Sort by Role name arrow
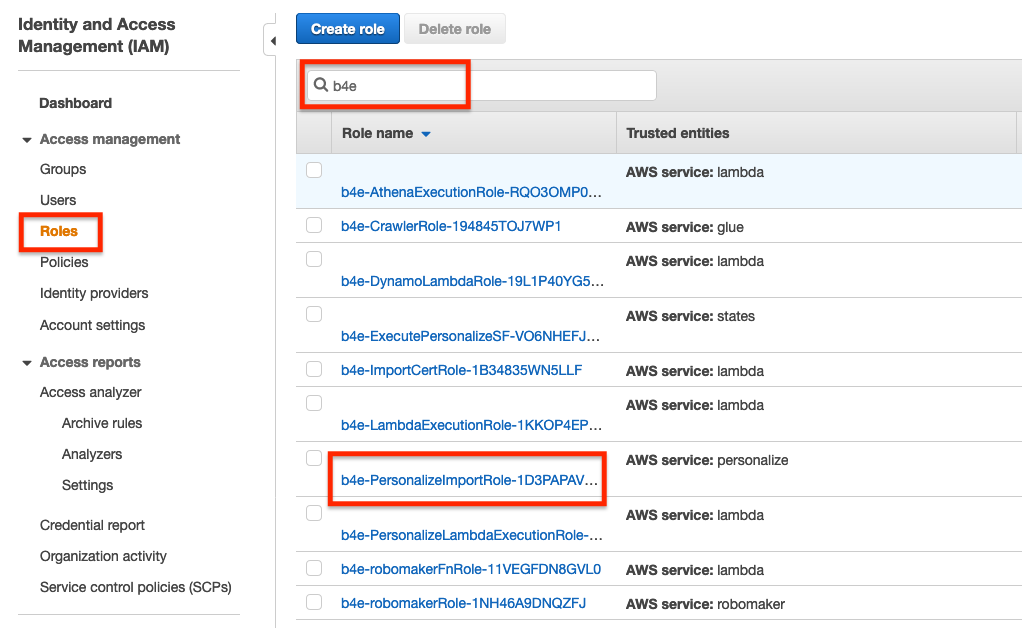 426,134
